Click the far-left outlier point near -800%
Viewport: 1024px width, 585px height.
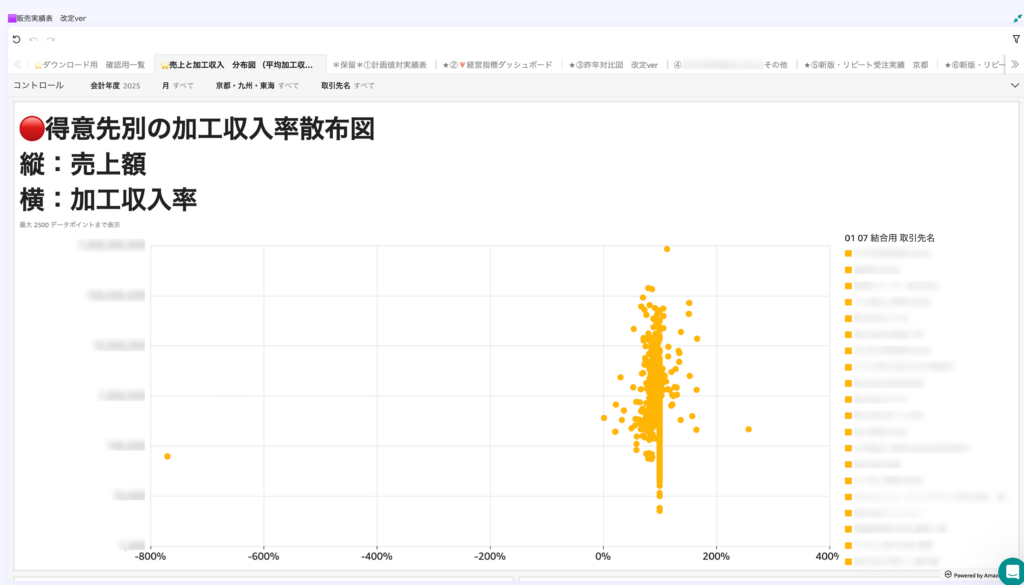(167, 456)
